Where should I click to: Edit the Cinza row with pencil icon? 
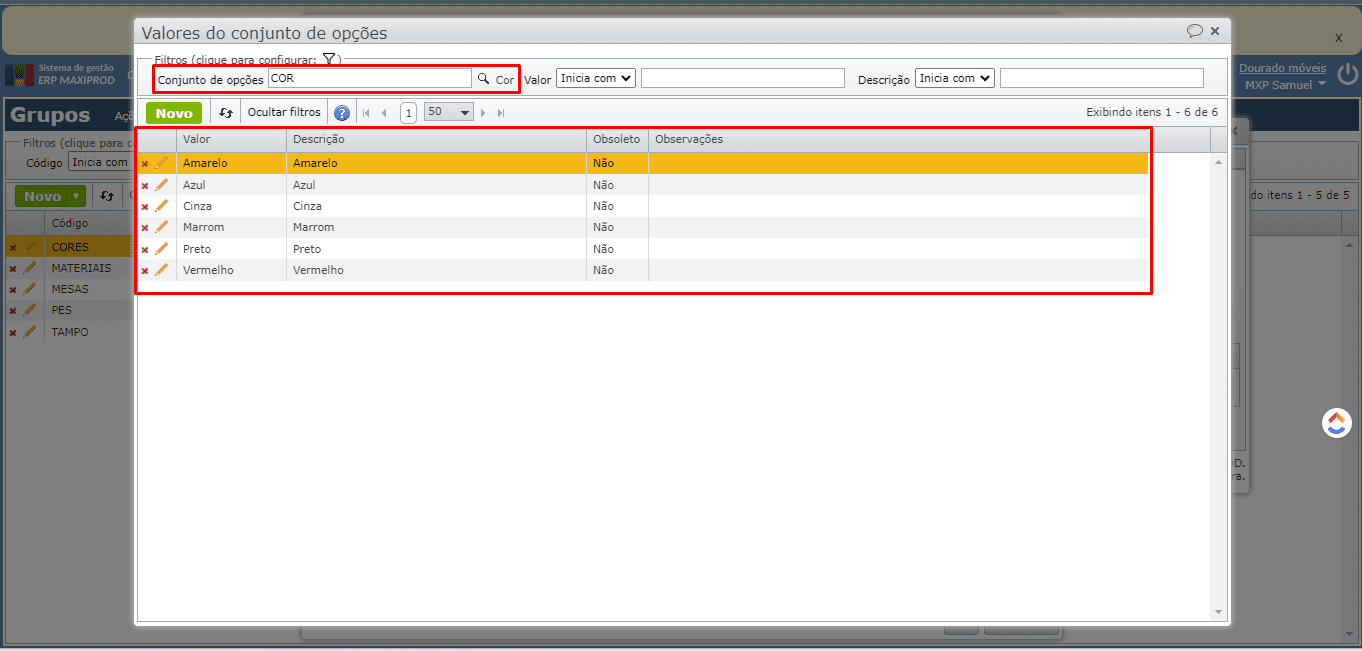coord(162,206)
